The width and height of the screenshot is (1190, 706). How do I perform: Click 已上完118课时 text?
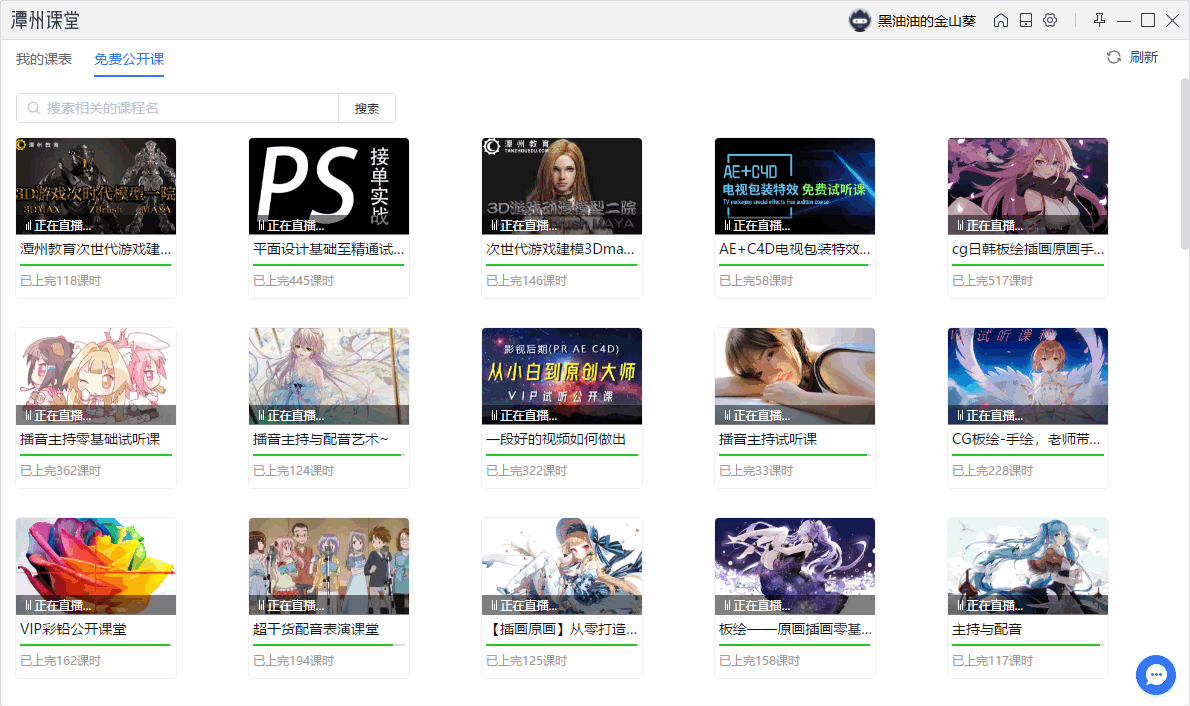click(61, 281)
